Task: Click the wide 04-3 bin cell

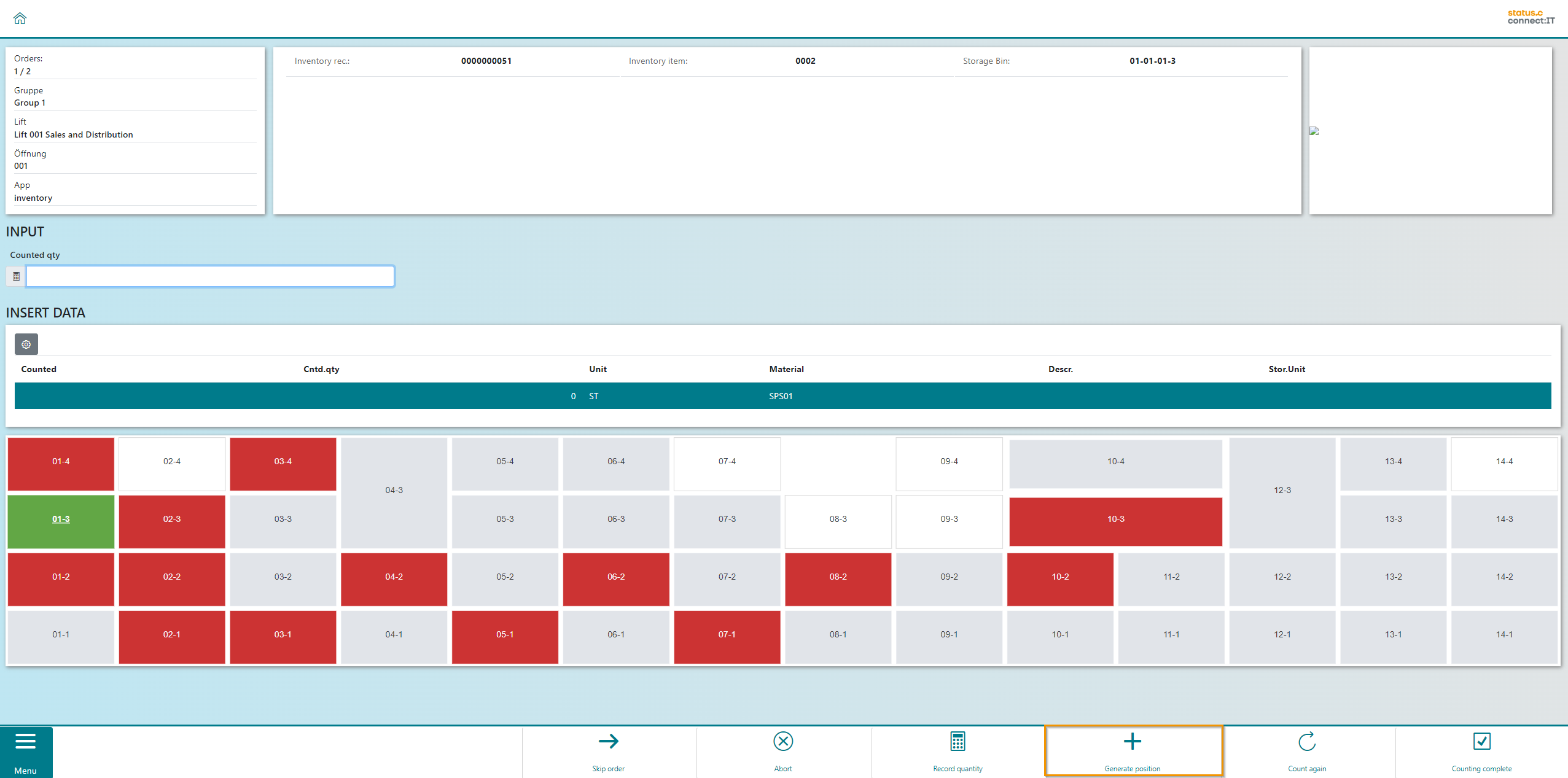Action: 394,491
